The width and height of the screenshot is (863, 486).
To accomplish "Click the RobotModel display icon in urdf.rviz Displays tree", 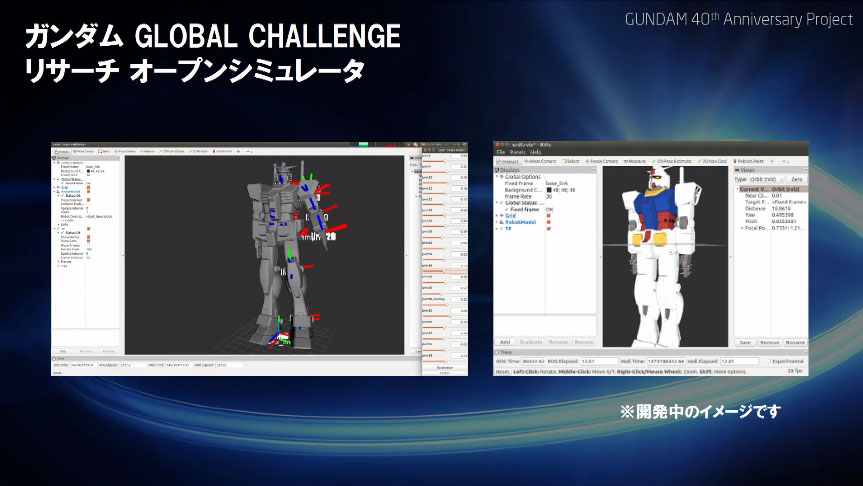I will (x=501, y=222).
